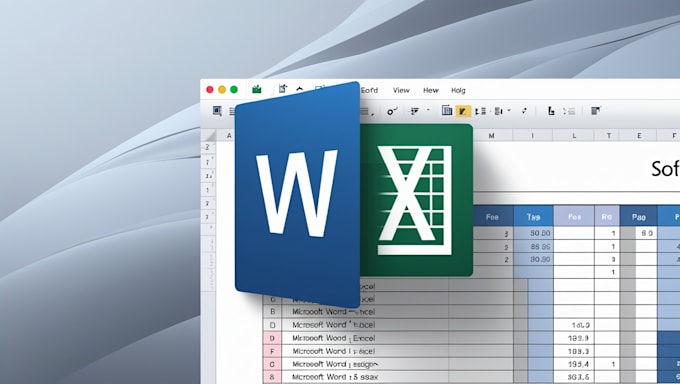Click the pink row label C
Image resolution: width=680 pixels, height=384 pixels.
click(272, 364)
